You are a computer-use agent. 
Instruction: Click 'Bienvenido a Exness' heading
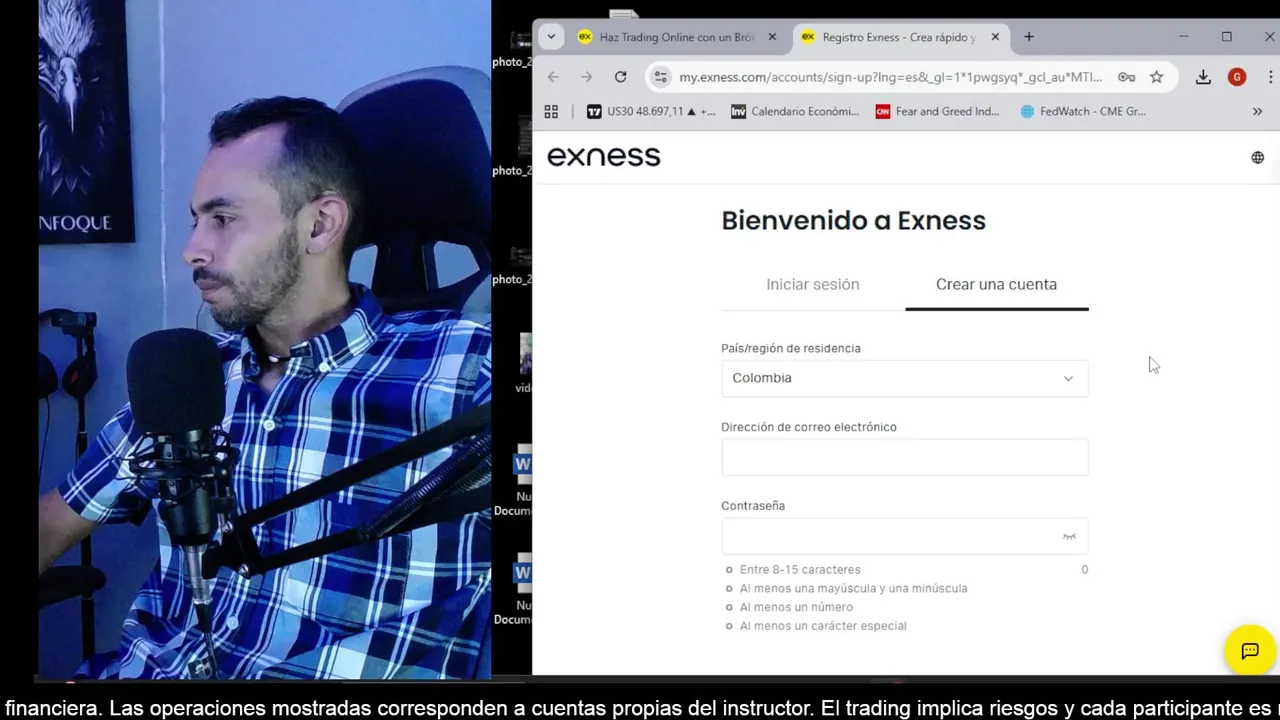point(854,220)
